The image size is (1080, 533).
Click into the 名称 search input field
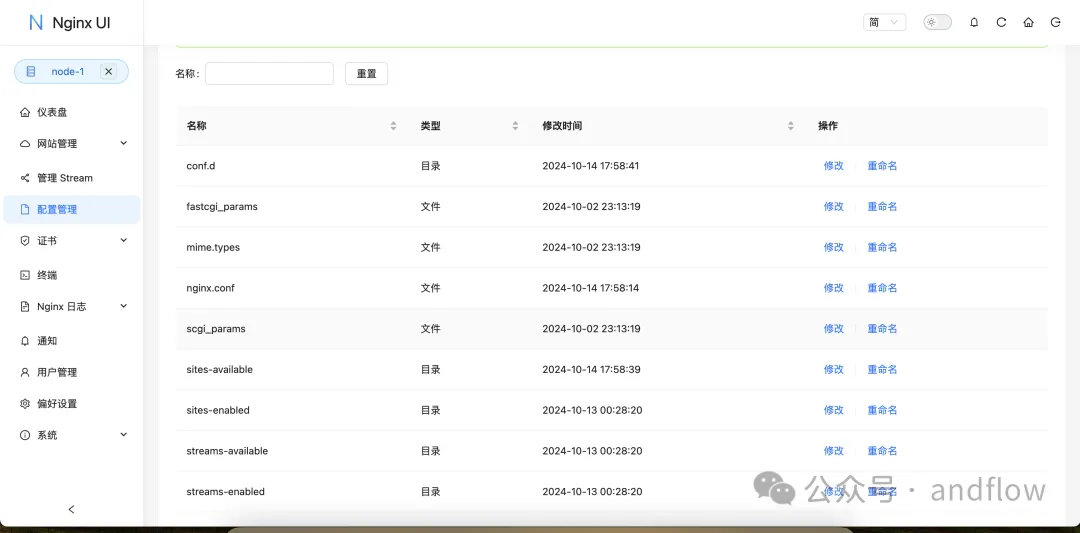pyautogui.click(x=269, y=73)
